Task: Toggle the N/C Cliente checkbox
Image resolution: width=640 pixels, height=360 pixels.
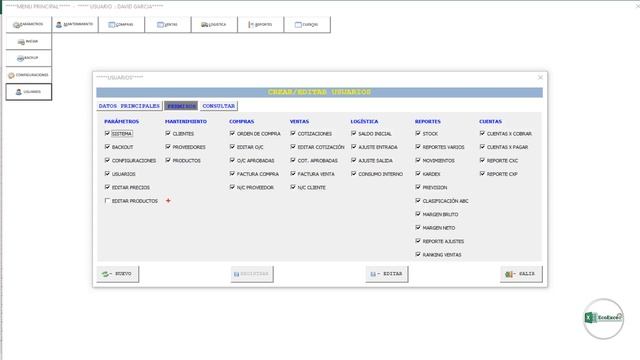Action: click(293, 187)
